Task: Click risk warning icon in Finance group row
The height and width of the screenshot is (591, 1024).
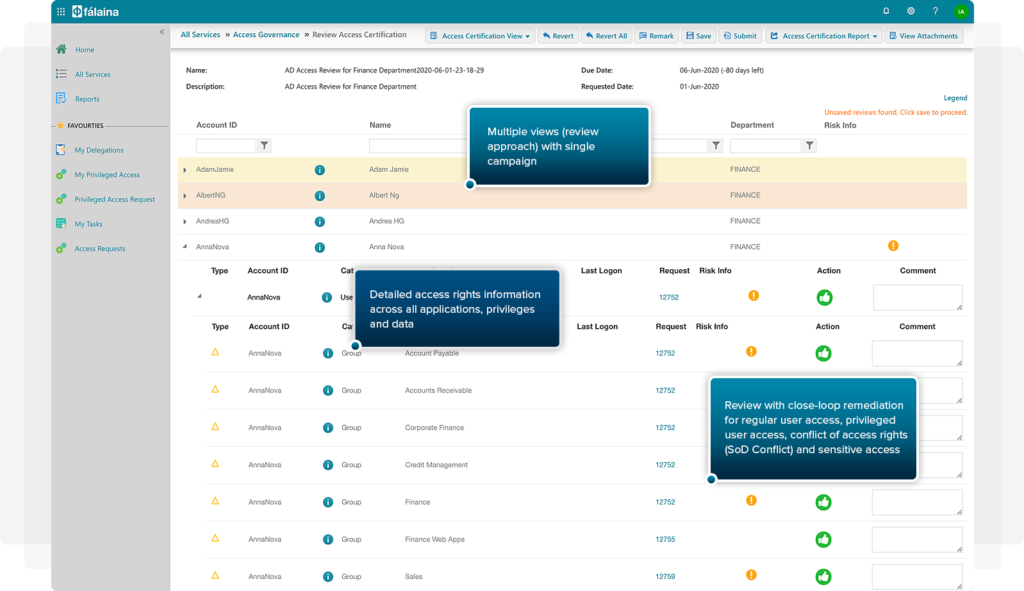Action: tap(751, 500)
